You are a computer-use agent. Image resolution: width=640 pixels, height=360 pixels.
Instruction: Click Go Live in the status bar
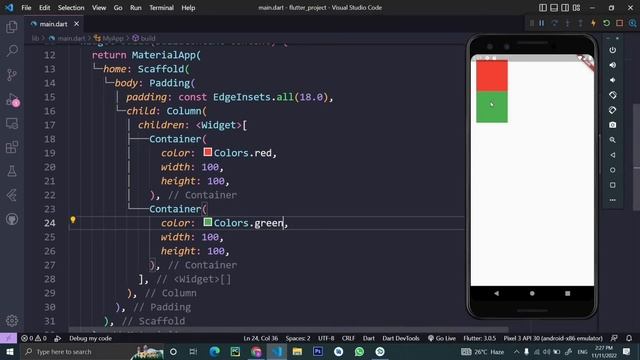(442, 338)
